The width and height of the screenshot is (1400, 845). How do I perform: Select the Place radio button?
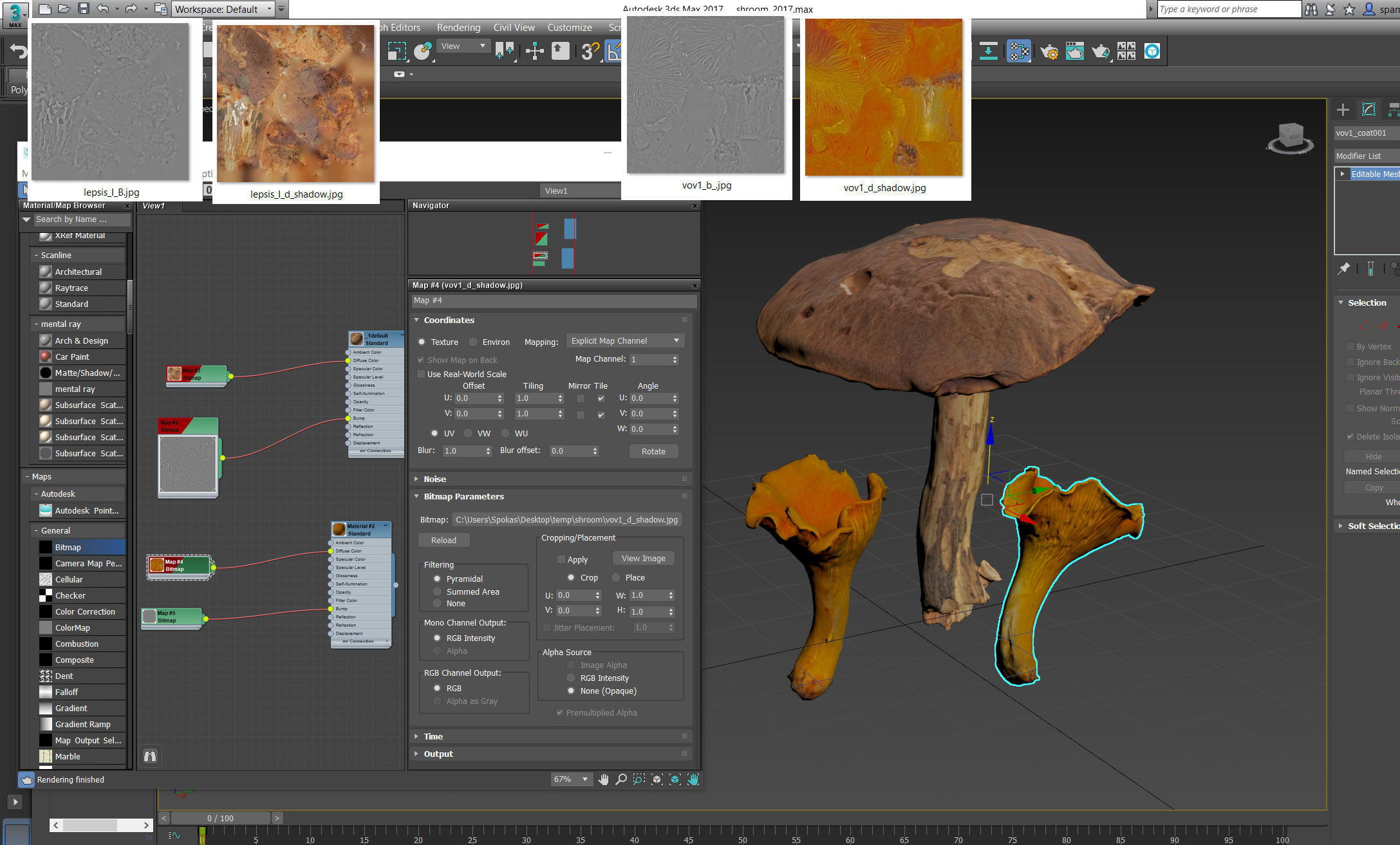[616, 577]
